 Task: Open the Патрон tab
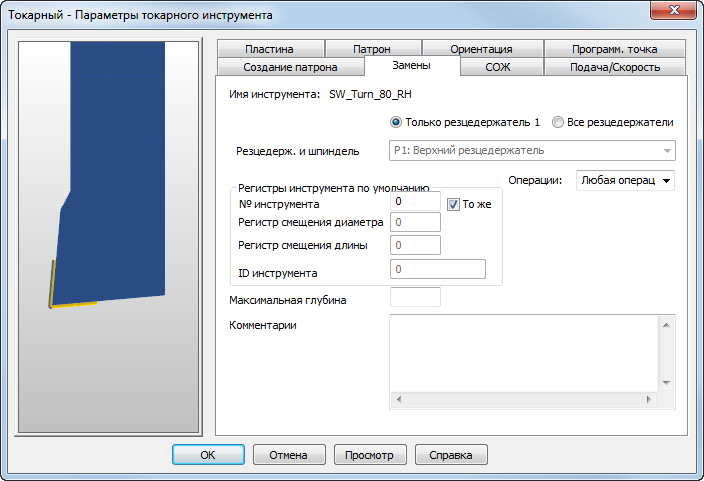tap(372, 49)
